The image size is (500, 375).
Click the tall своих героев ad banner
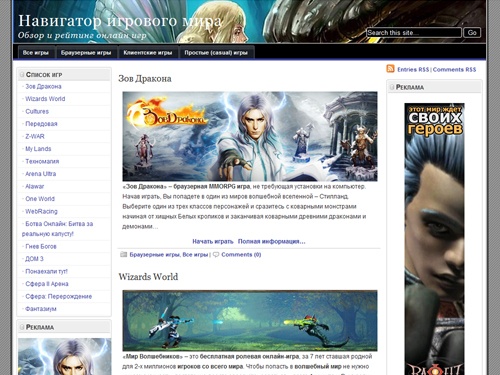[434, 239]
